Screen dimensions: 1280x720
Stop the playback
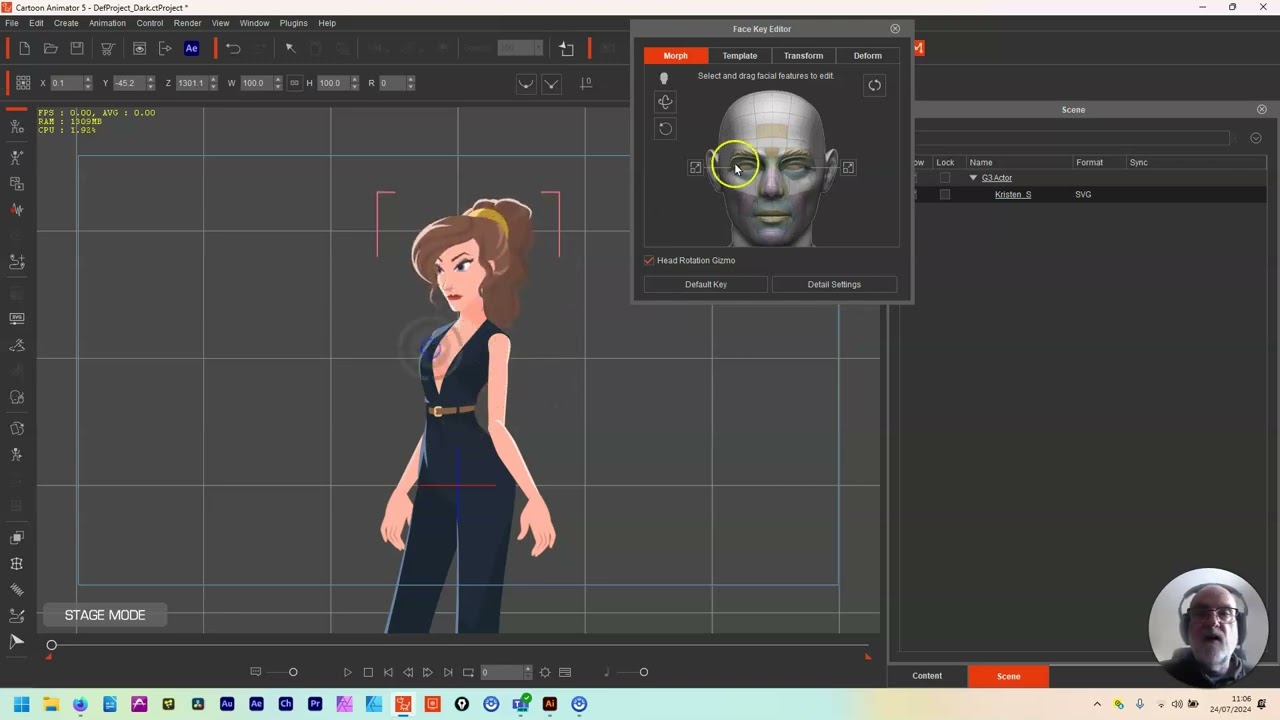tap(368, 672)
